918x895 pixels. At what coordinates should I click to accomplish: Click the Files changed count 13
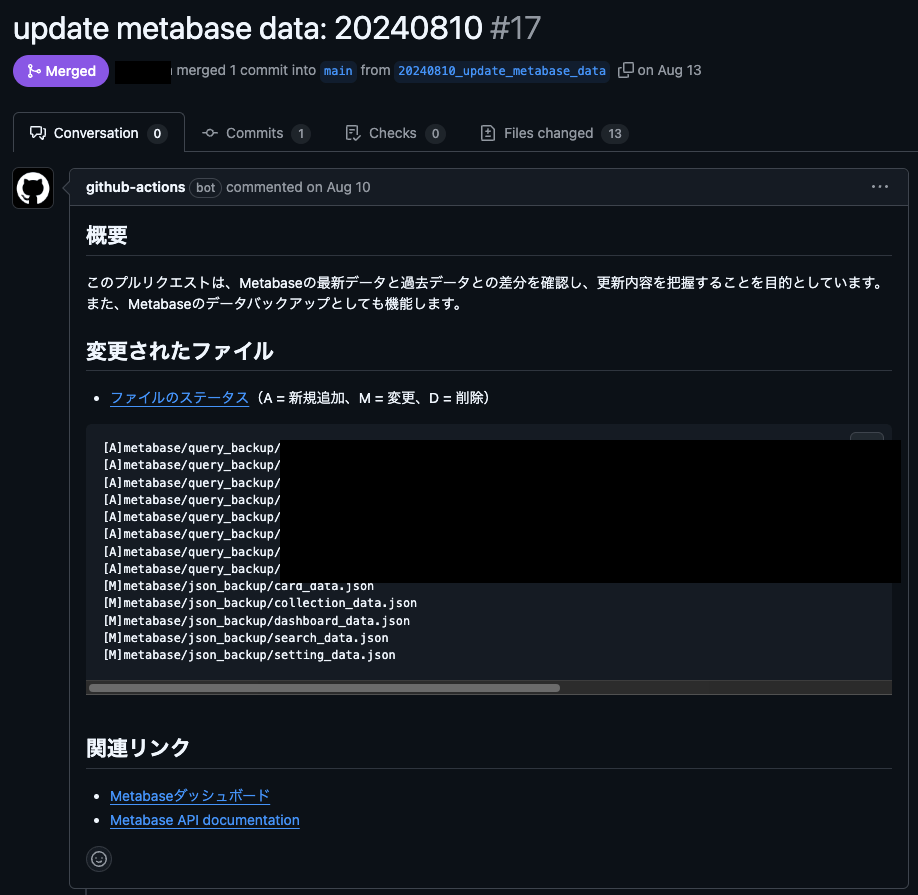[615, 133]
